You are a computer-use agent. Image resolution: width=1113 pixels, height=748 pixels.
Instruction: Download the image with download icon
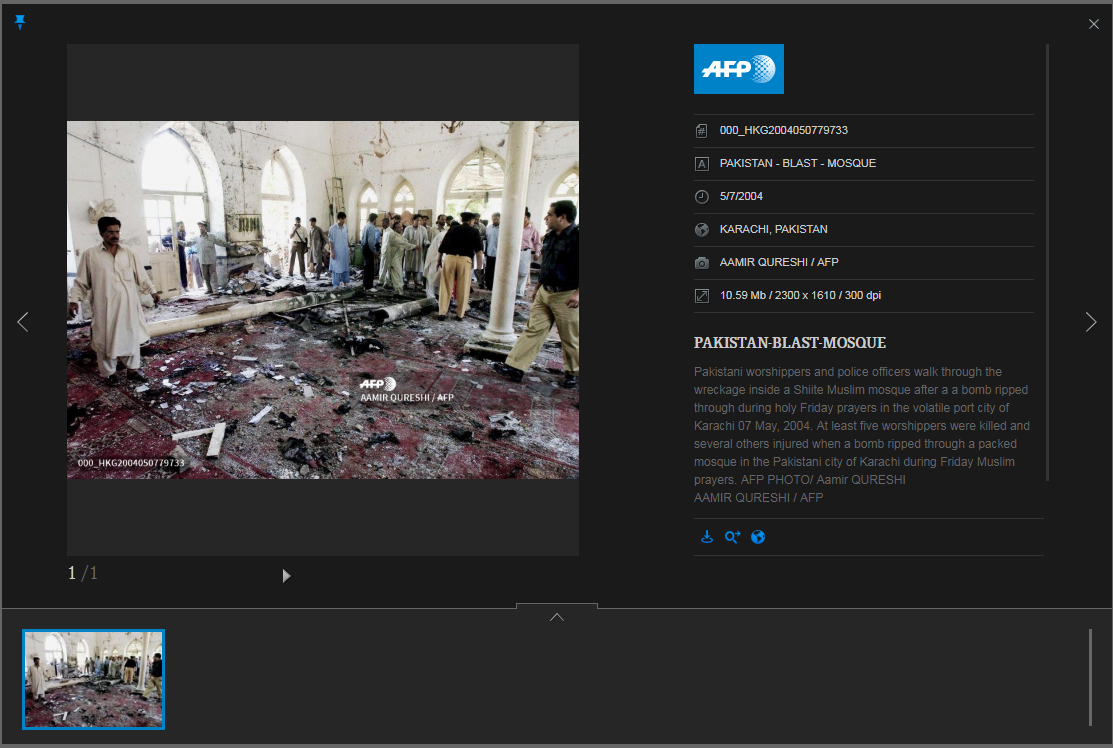706,537
